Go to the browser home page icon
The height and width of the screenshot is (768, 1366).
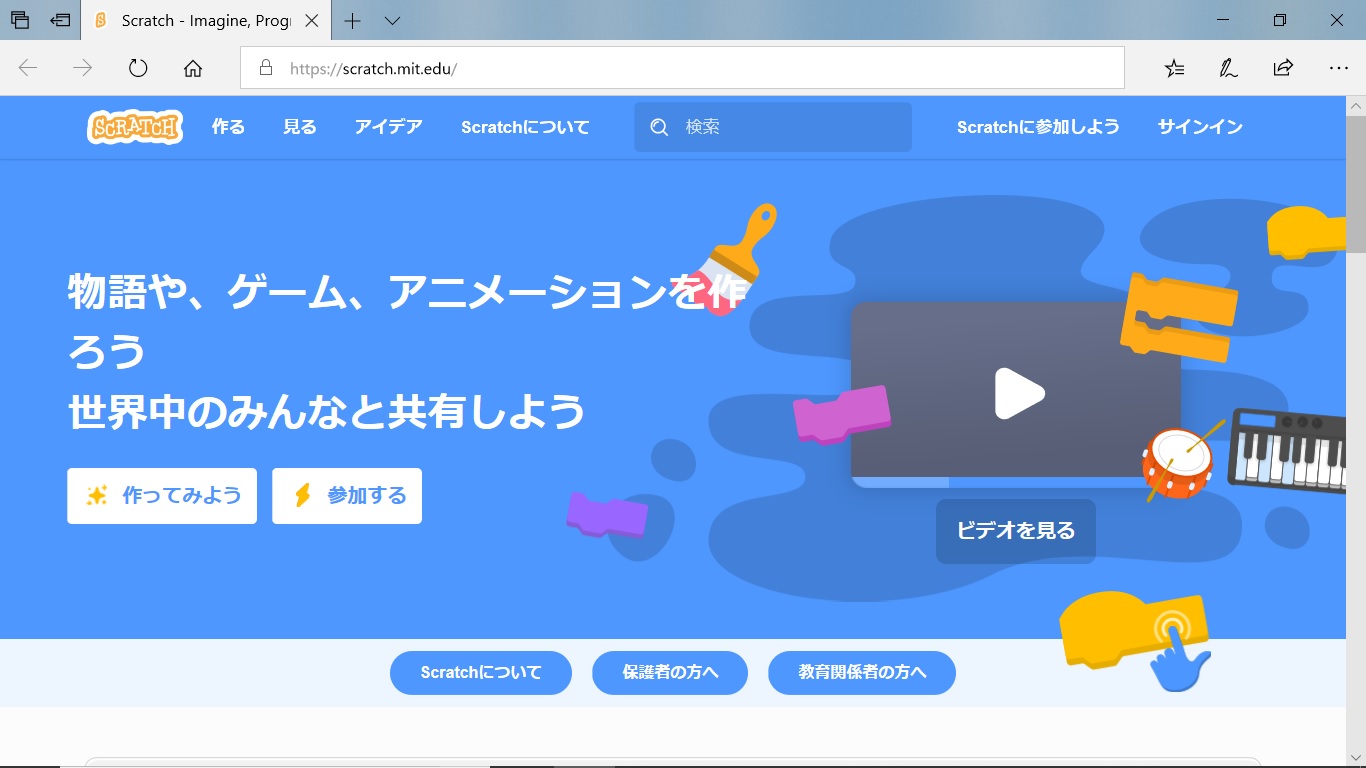tap(193, 68)
